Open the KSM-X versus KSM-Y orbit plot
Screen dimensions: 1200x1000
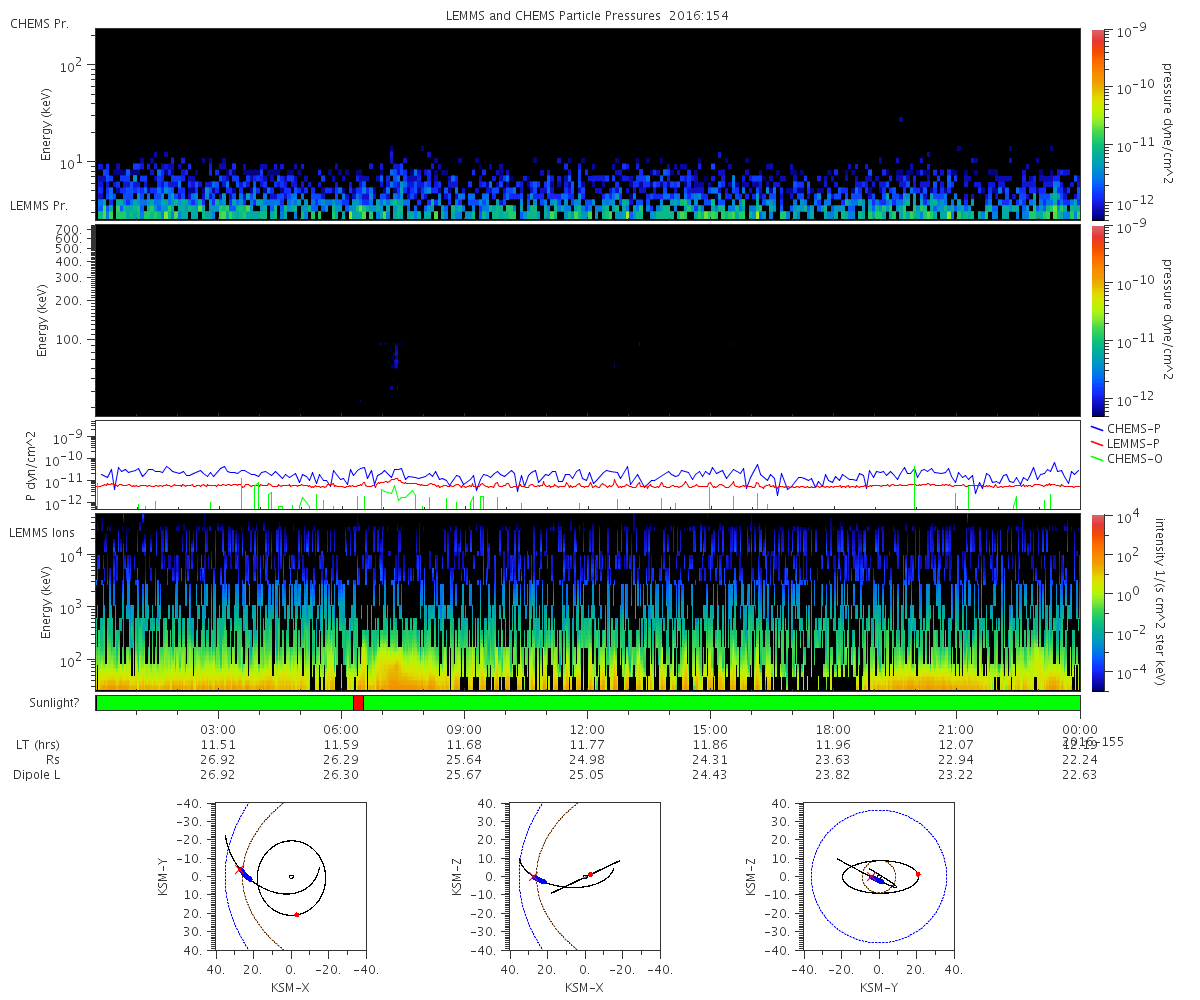coord(290,876)
